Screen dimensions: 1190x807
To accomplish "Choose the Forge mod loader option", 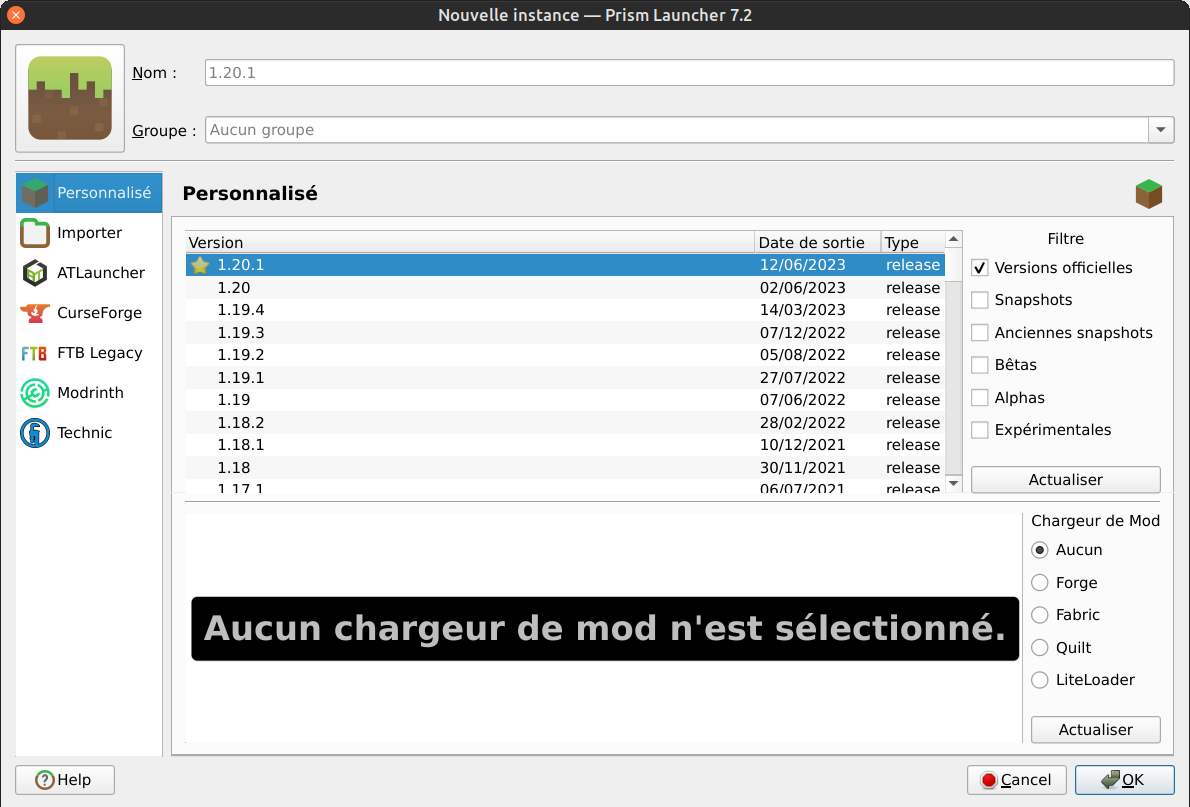I will (1040, 583).
